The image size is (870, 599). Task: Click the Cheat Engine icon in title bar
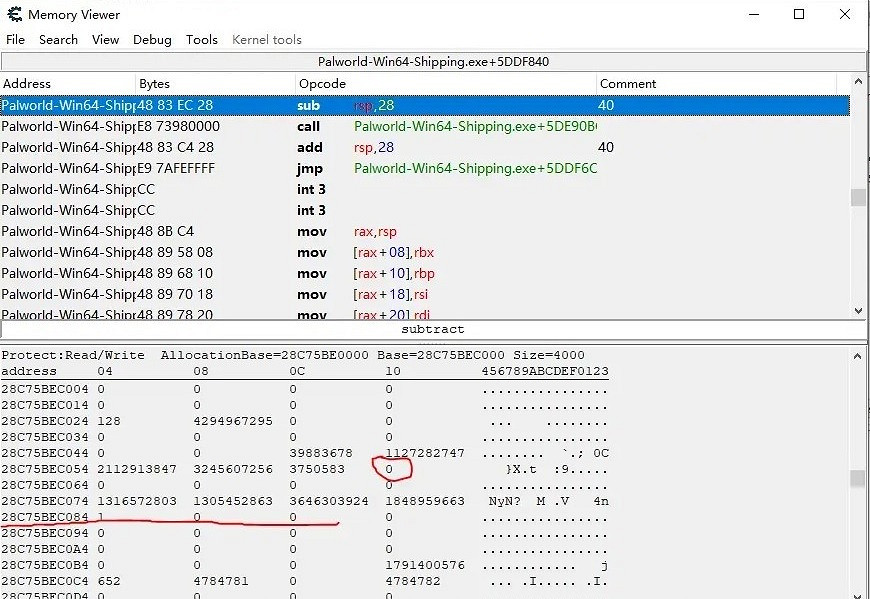(15, 14)
